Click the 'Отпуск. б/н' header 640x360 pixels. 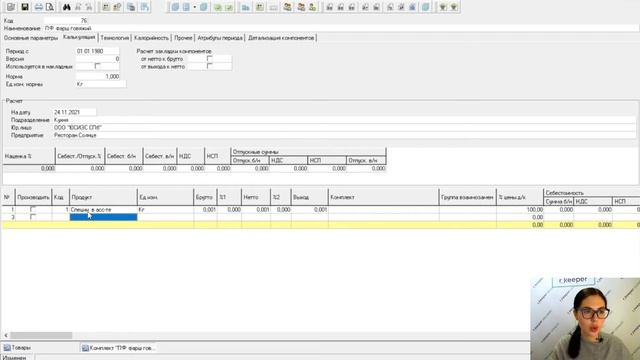click(250, 160)
